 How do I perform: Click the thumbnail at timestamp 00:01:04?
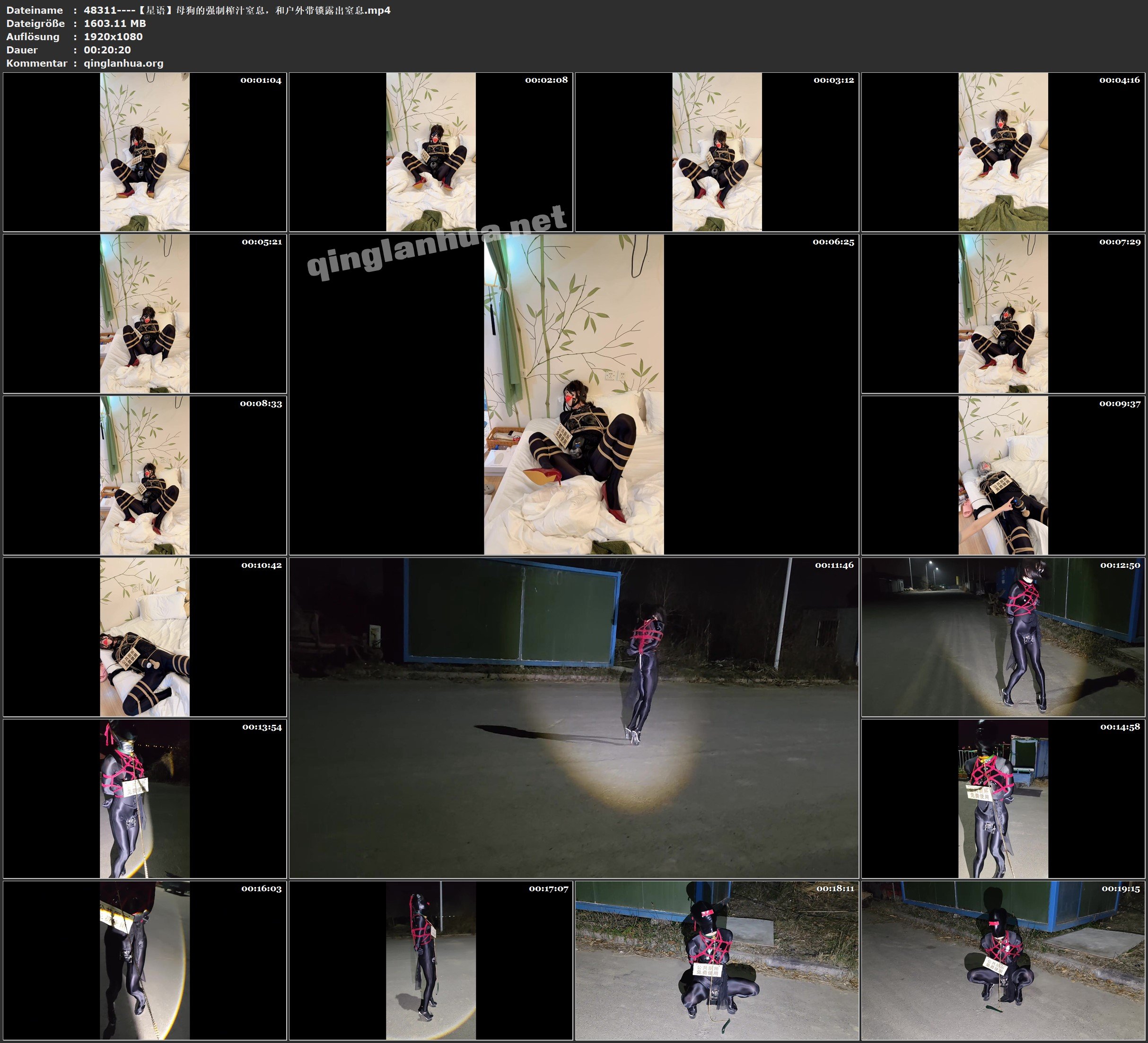(x=145, y=151)
